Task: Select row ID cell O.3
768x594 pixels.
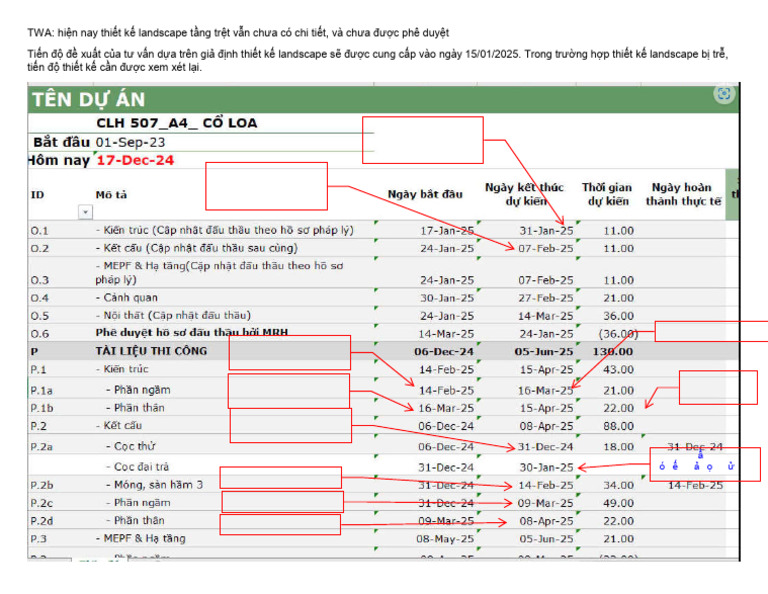Action: [40, 280]
